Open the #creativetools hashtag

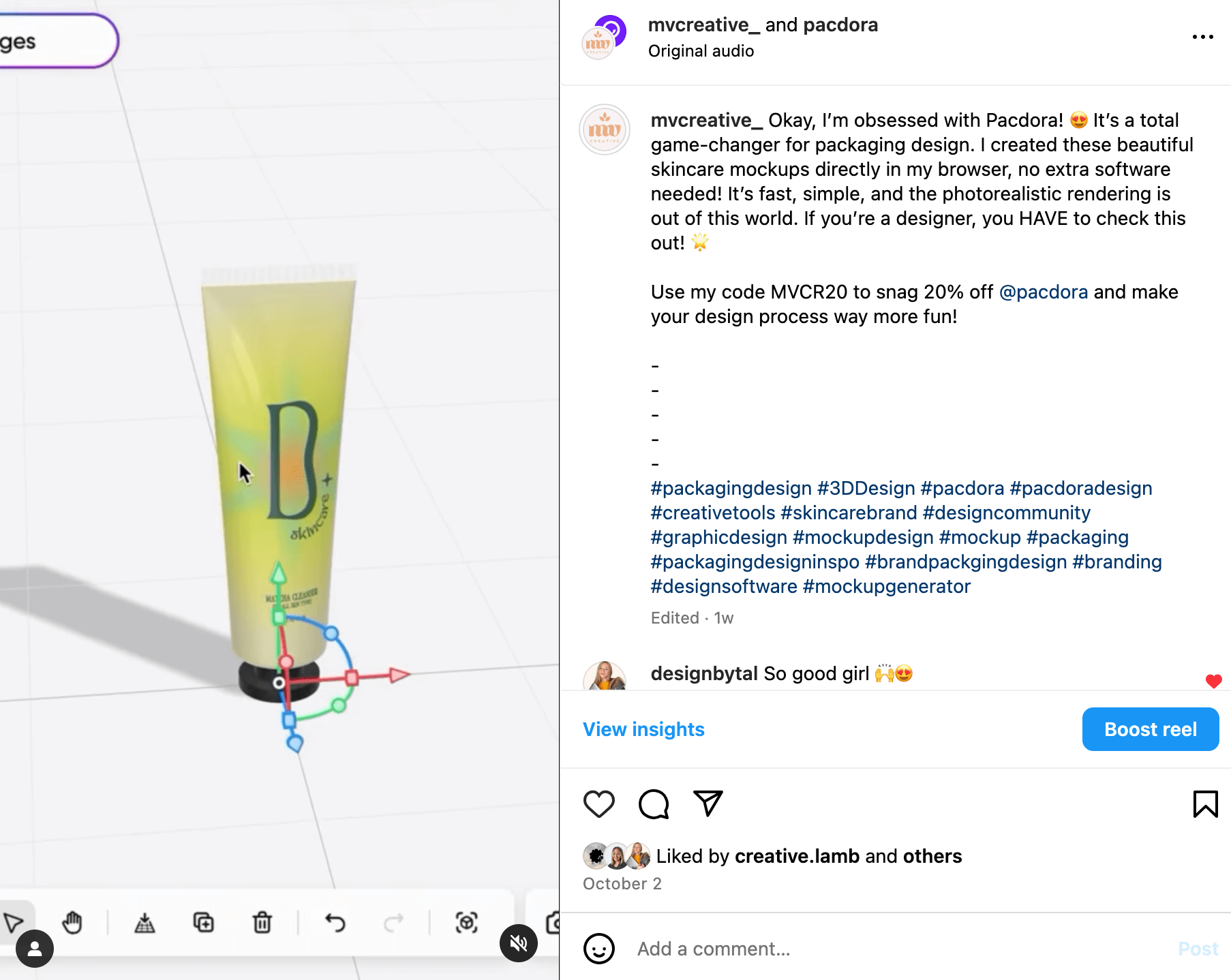point(713,512)
